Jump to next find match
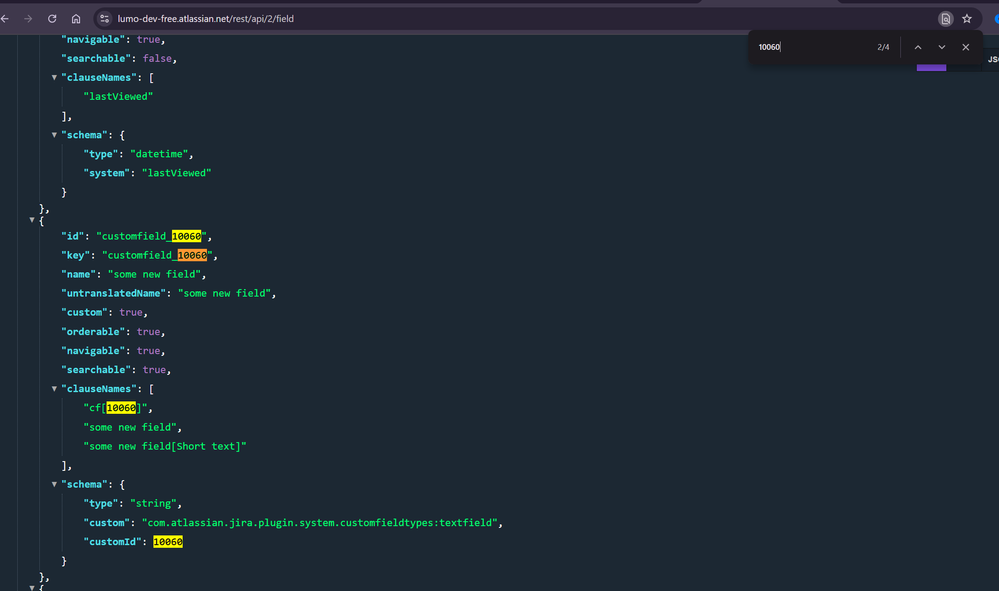999x591 pixels. point(942,47)
